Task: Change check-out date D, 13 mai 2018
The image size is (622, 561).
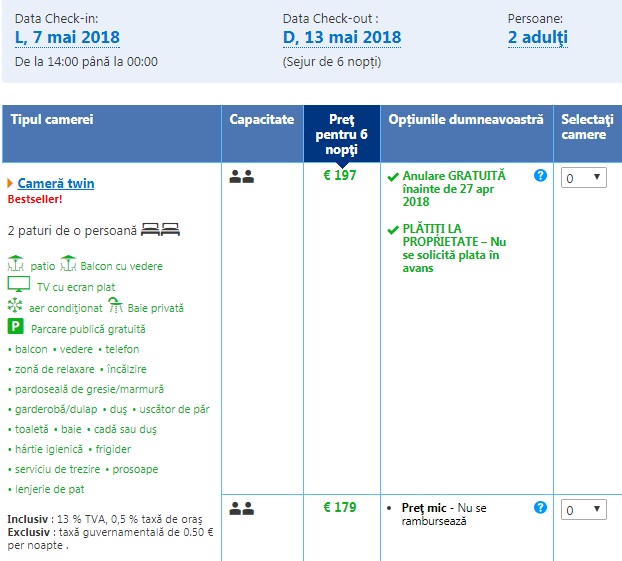Action: click(x=342, y=38)
